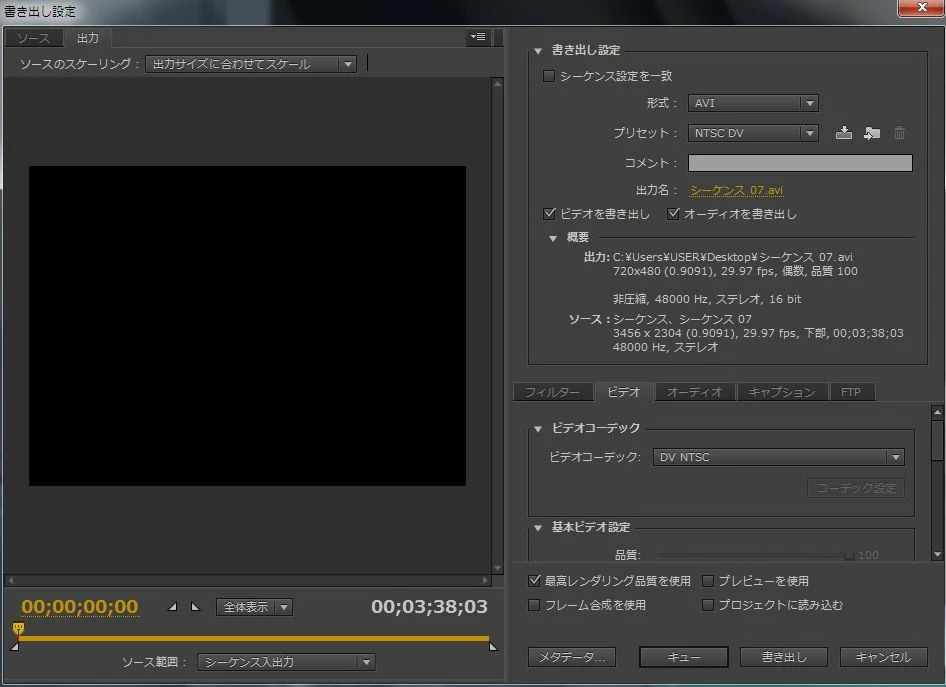Switch to the キャプション tab
The image size is (946, 687).
click(x=782, y=392)
